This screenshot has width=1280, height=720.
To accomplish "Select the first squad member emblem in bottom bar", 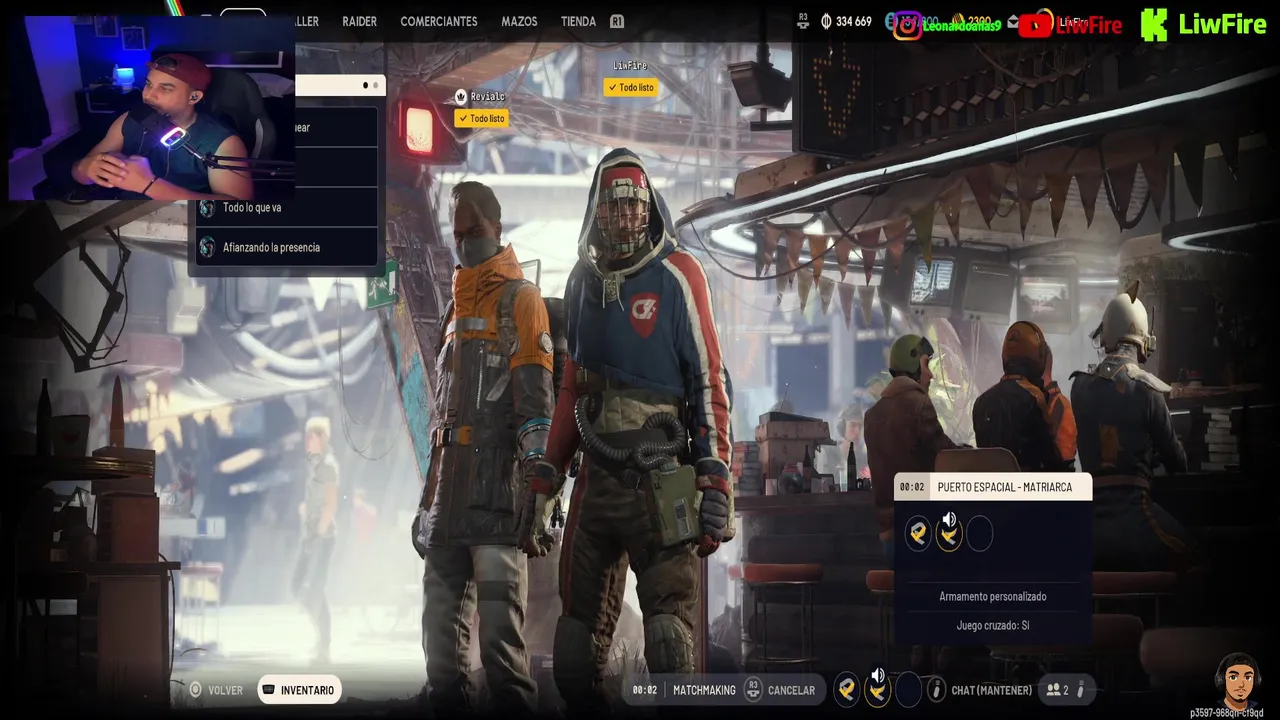I will coord(847,689).
